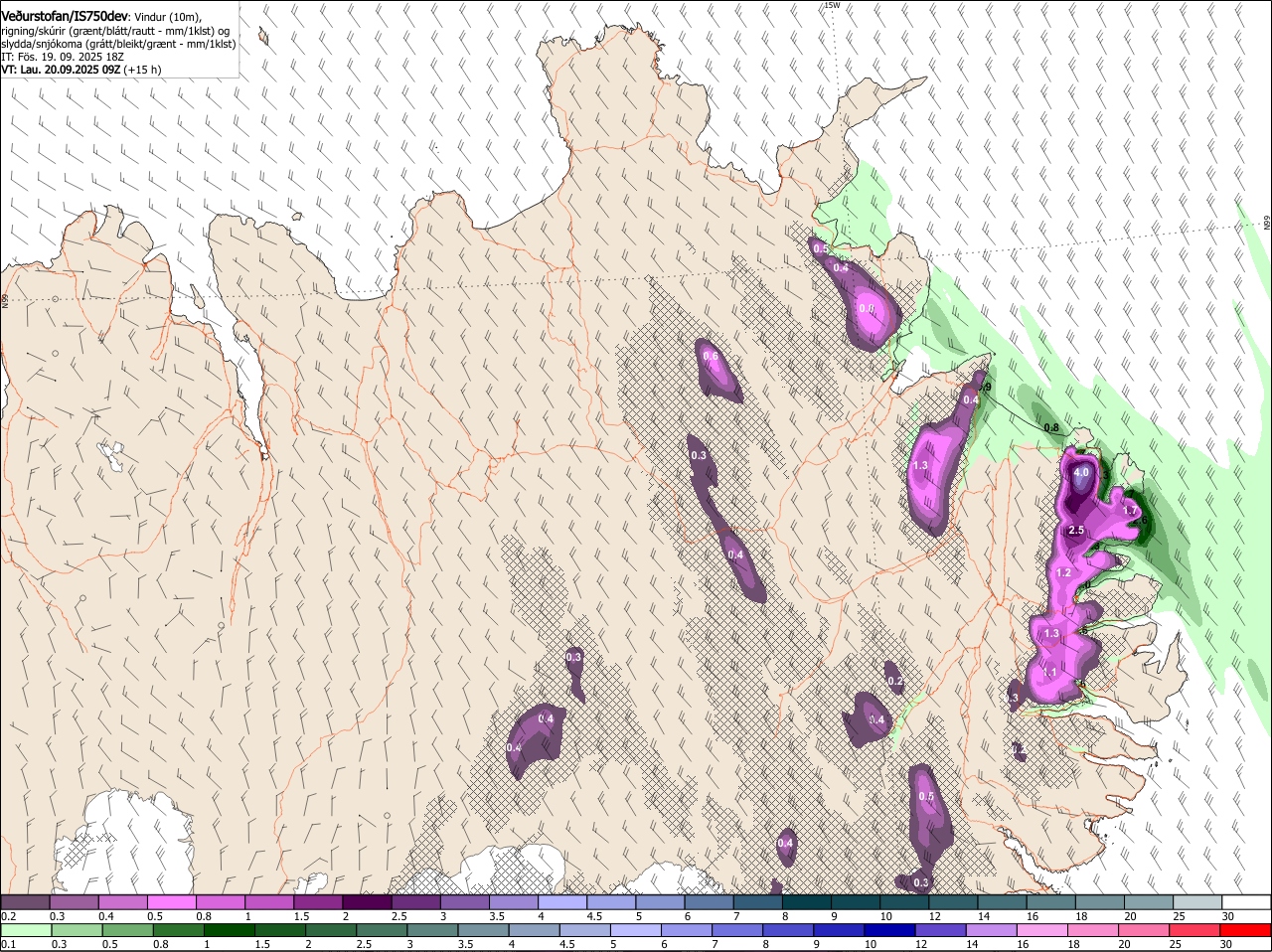Pick lavender upper legend swatch 4 to 4.5
Viewport: 1272px width, 952px height.
tap(562, 902)
